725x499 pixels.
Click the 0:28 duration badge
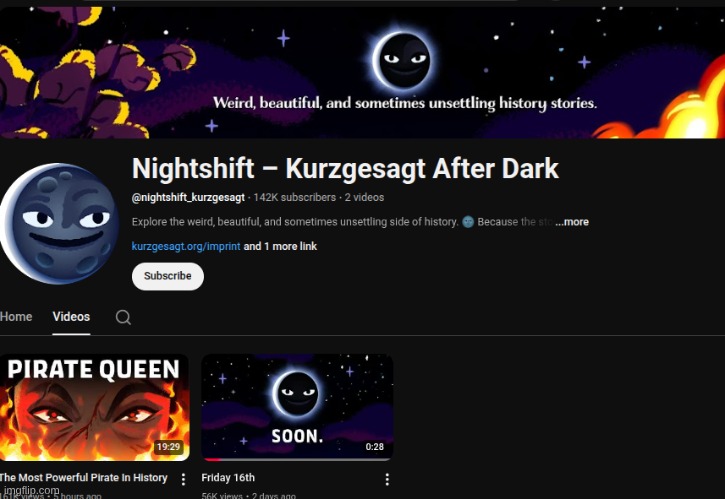tap(375, 447)
